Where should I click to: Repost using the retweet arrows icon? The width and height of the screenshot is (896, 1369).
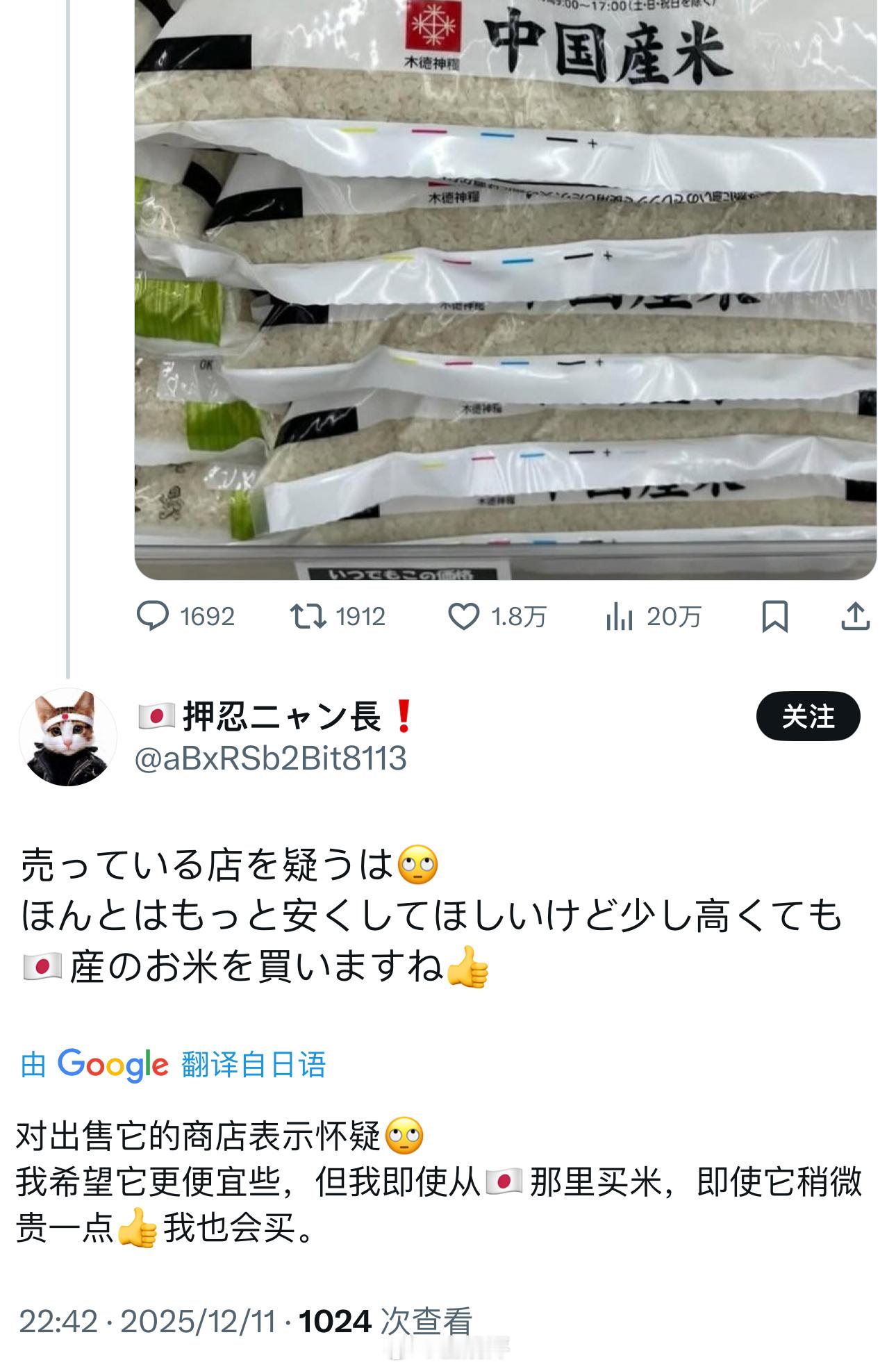308,616
